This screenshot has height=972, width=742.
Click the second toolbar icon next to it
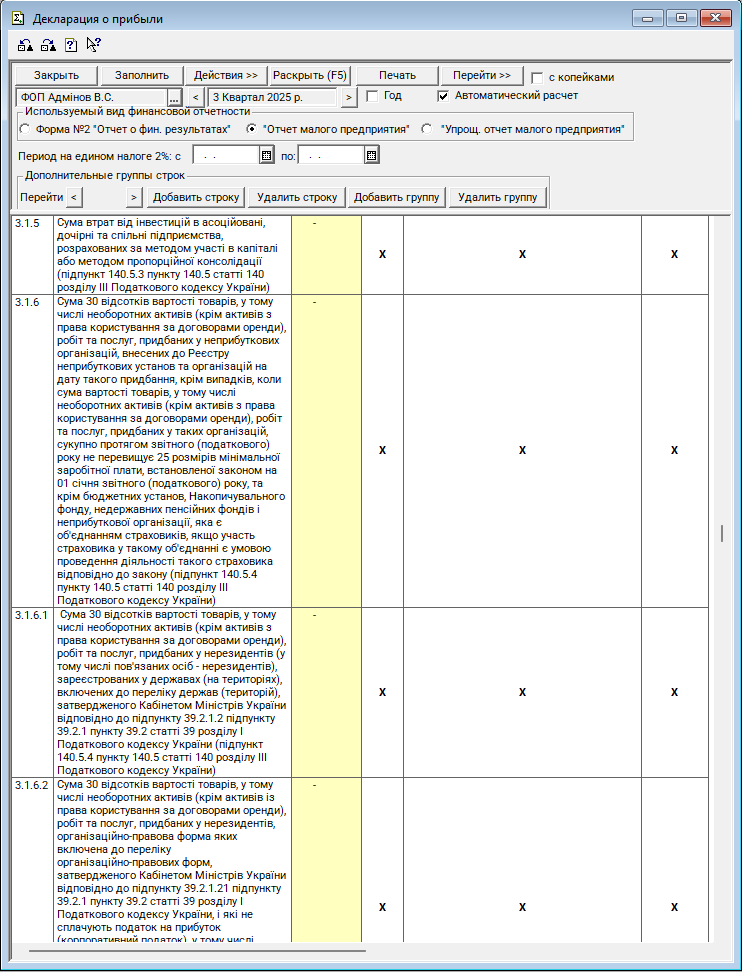click(x=47, y=44)
